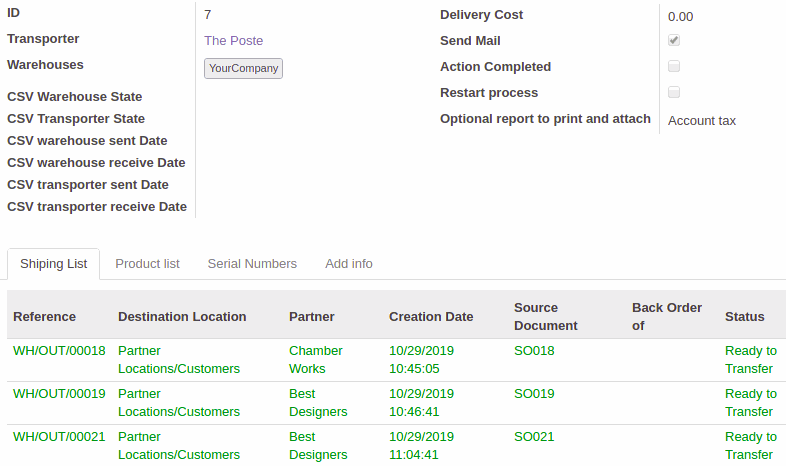Click the Chamber Works partner cell
Image resolution: width=786 pixels, height=466 pixels.
316,360
